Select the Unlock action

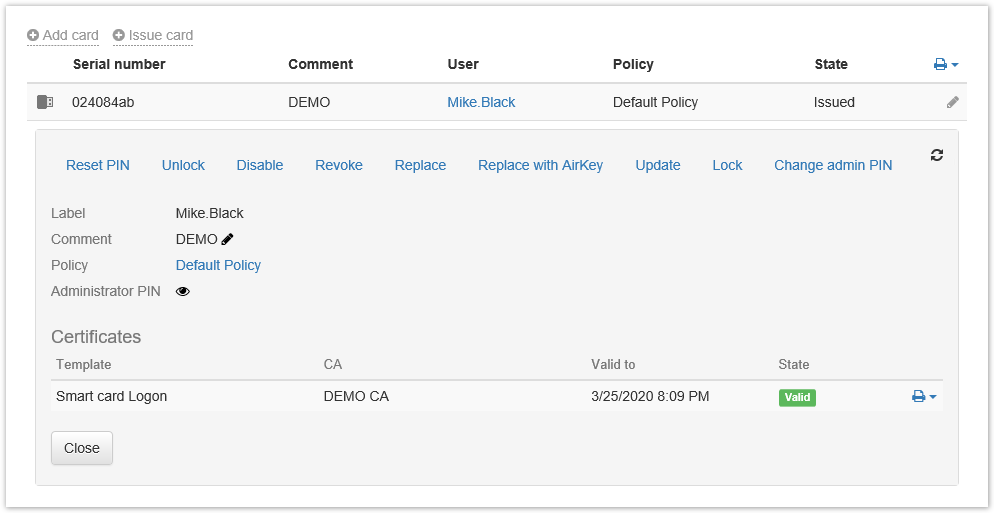point(183,165)
